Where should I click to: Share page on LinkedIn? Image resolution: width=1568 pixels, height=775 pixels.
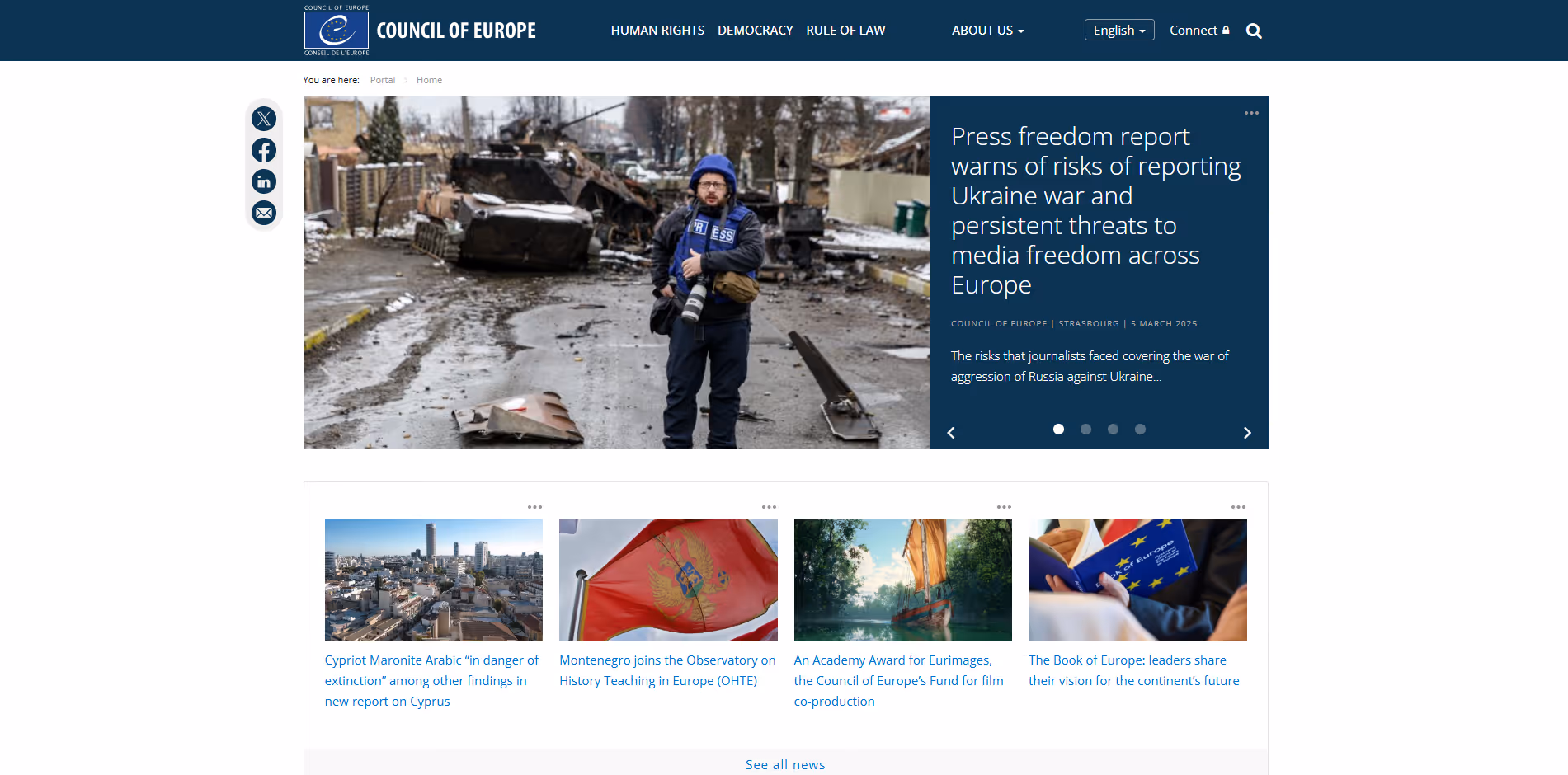click(x=264, y=181)
